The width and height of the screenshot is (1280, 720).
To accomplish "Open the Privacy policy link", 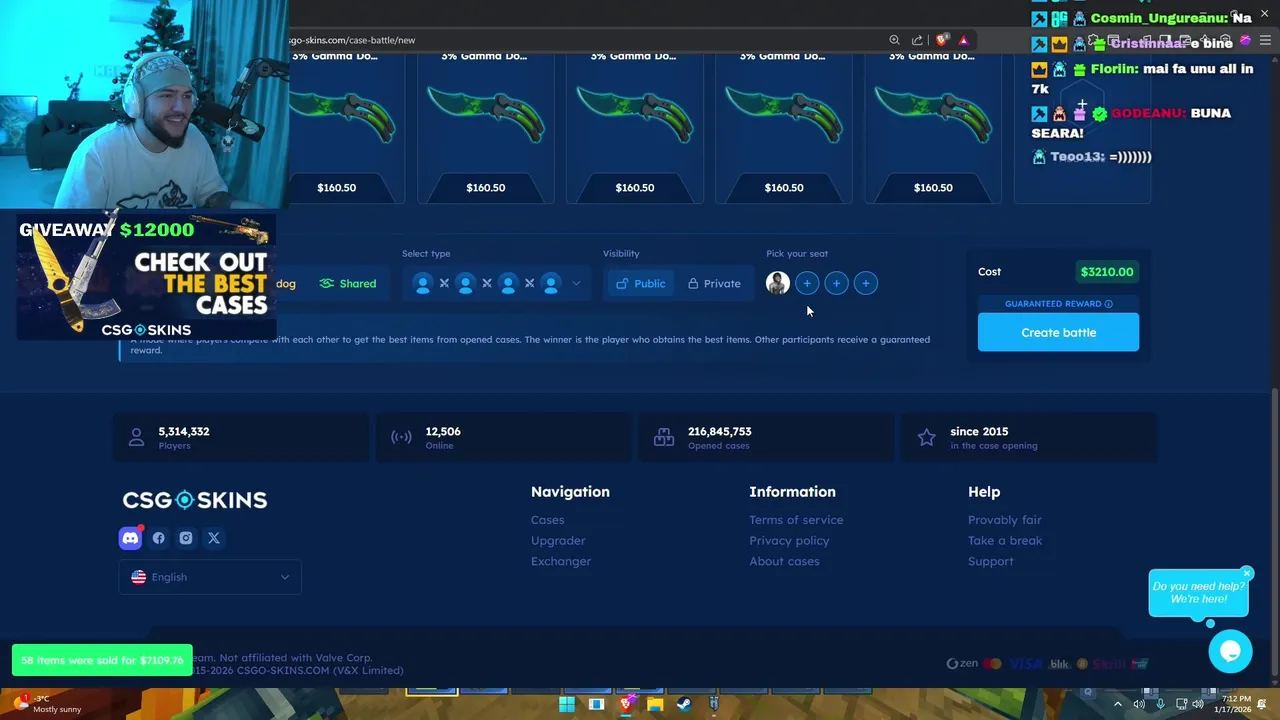I will point(789,541).
